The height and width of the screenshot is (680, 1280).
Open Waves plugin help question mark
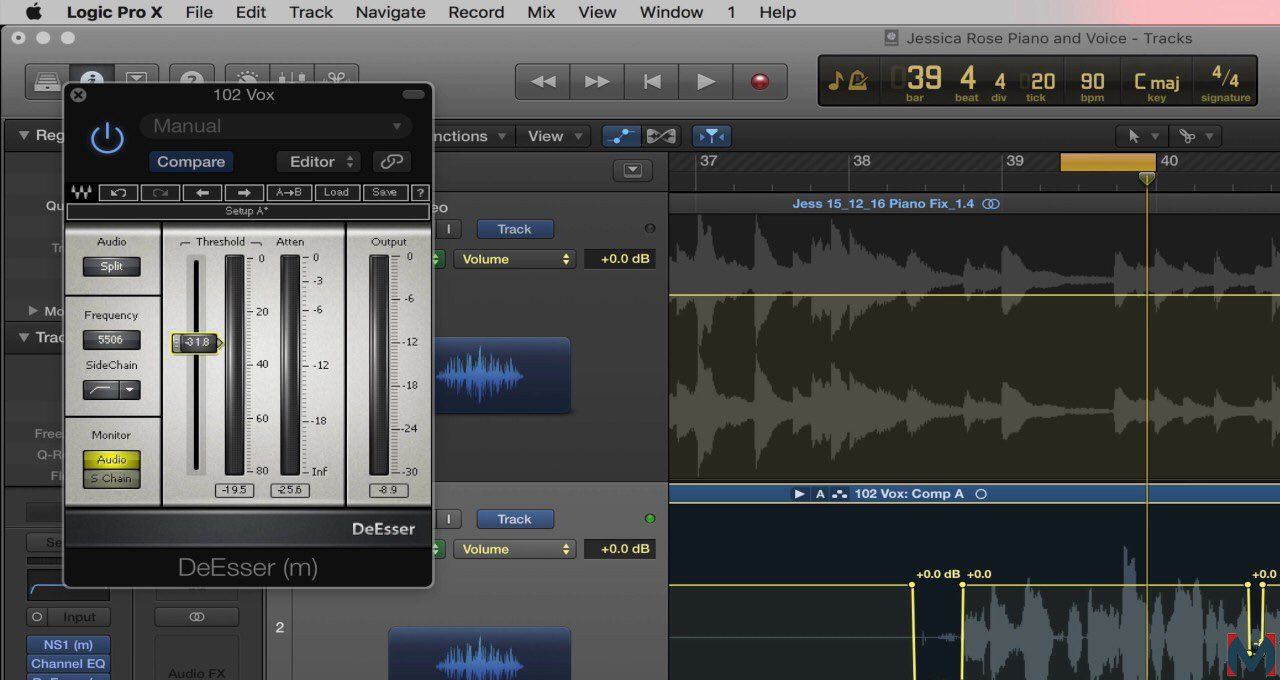420,192
